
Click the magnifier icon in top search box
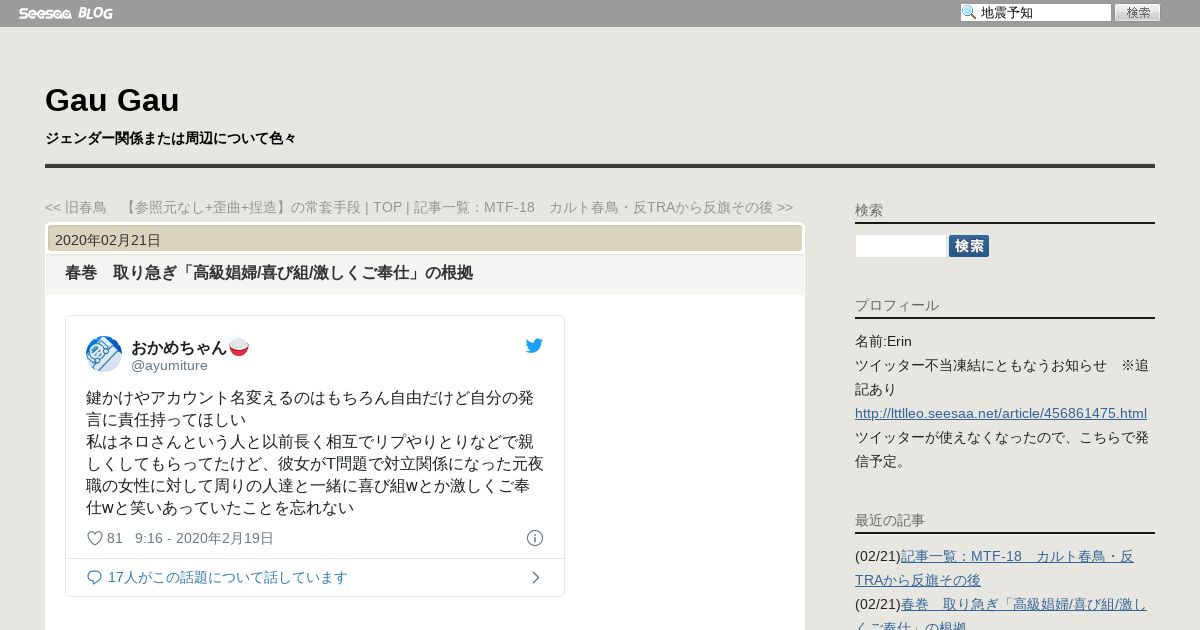click(x=969, y=12)
